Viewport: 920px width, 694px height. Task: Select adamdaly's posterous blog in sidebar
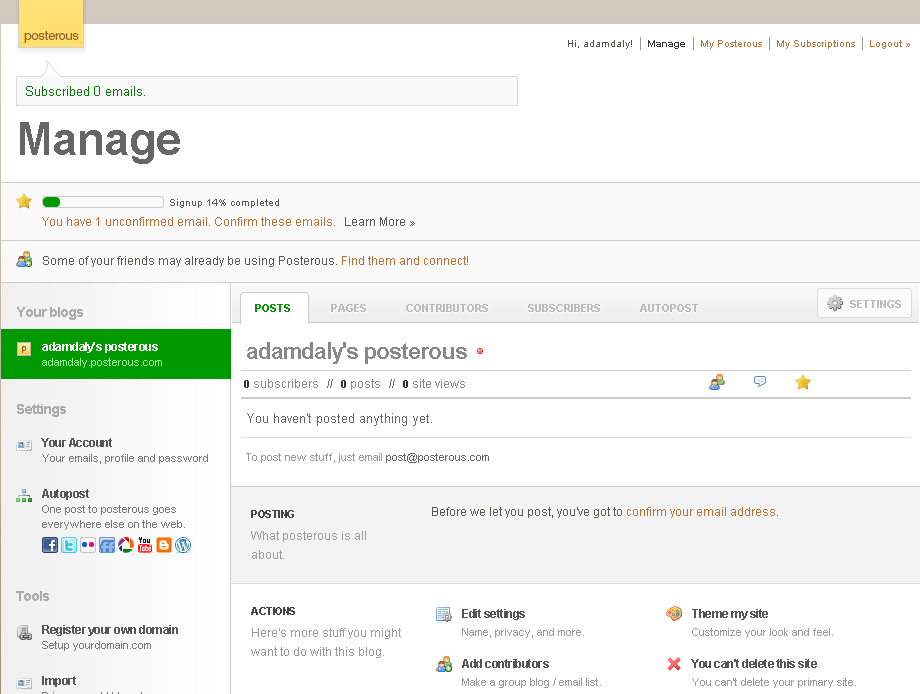tap(116, 354)
